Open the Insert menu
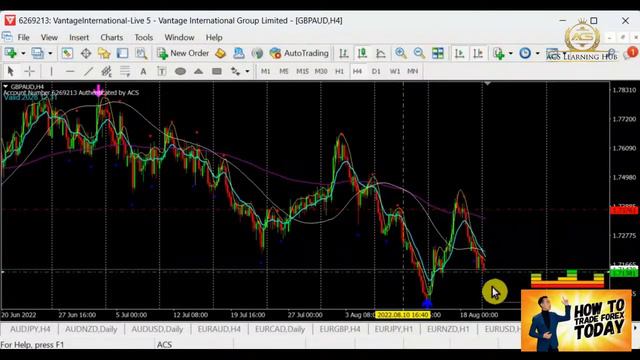 click(79, 38)
